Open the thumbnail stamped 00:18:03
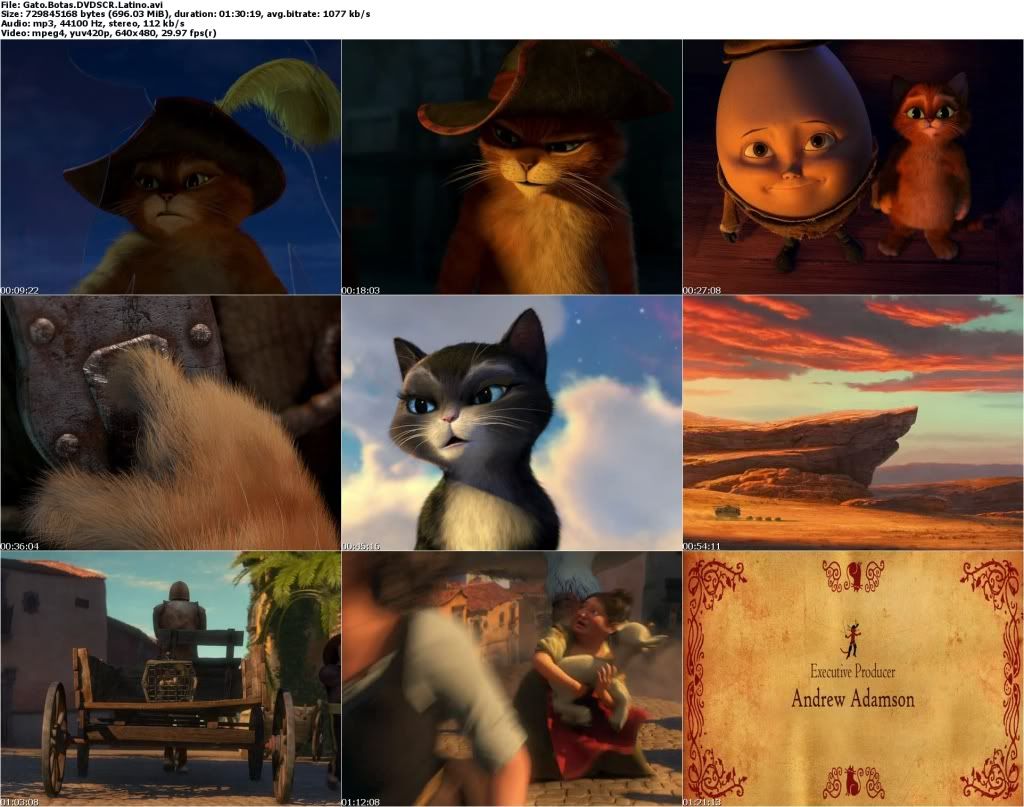Screen dimensions: 1024x807 coord(511,166)
